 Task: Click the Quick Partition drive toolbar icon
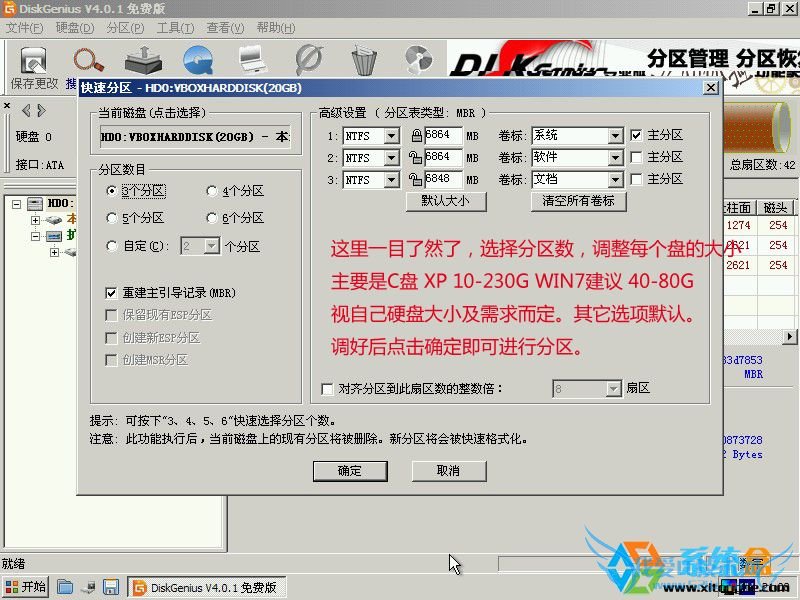[x=143, y=60]
